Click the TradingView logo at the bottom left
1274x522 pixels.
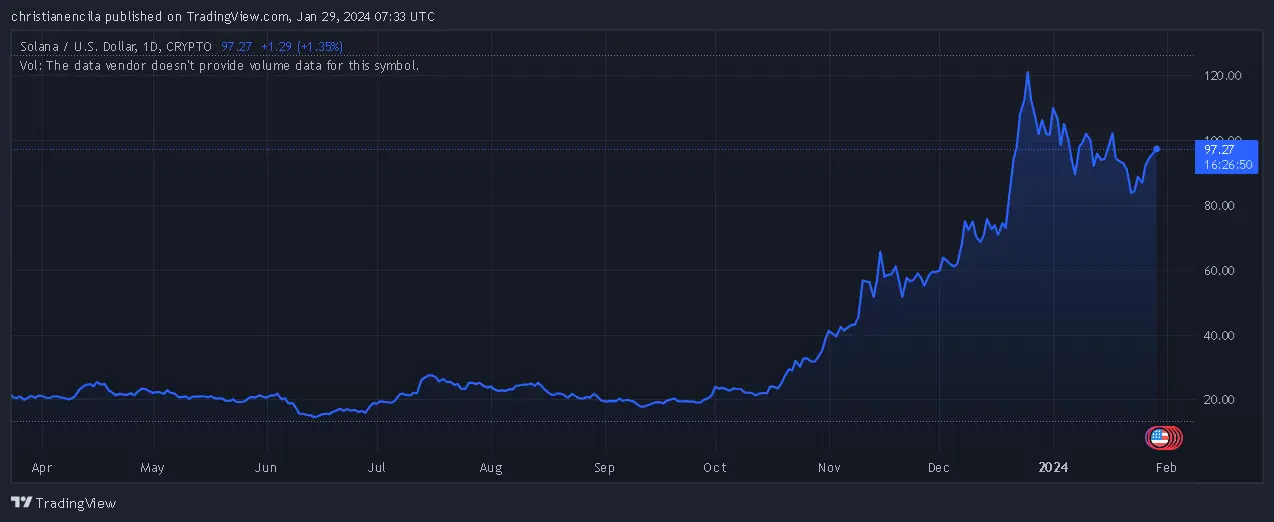[x=63, y=502]
